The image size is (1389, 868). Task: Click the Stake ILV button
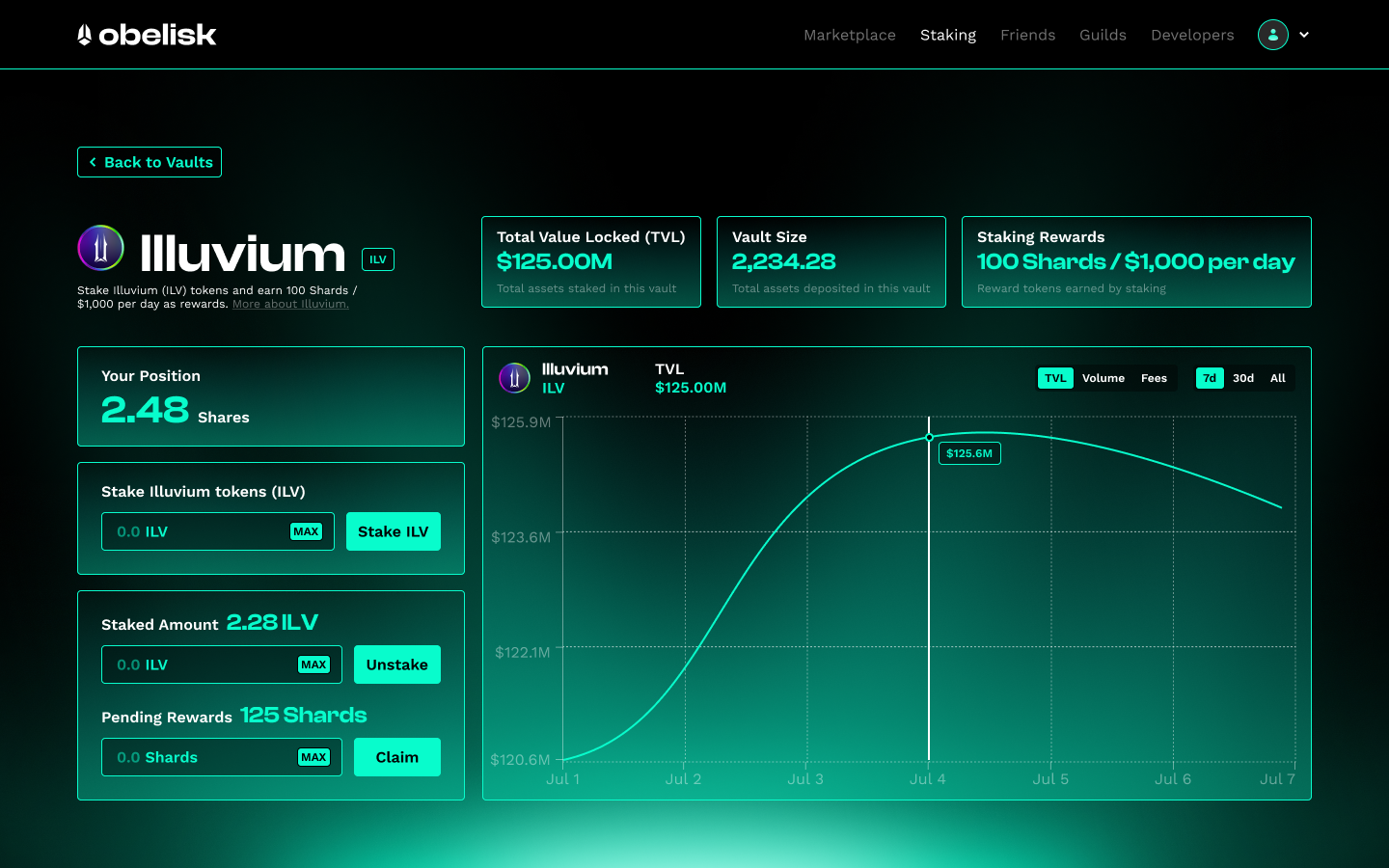pos(394,531)
